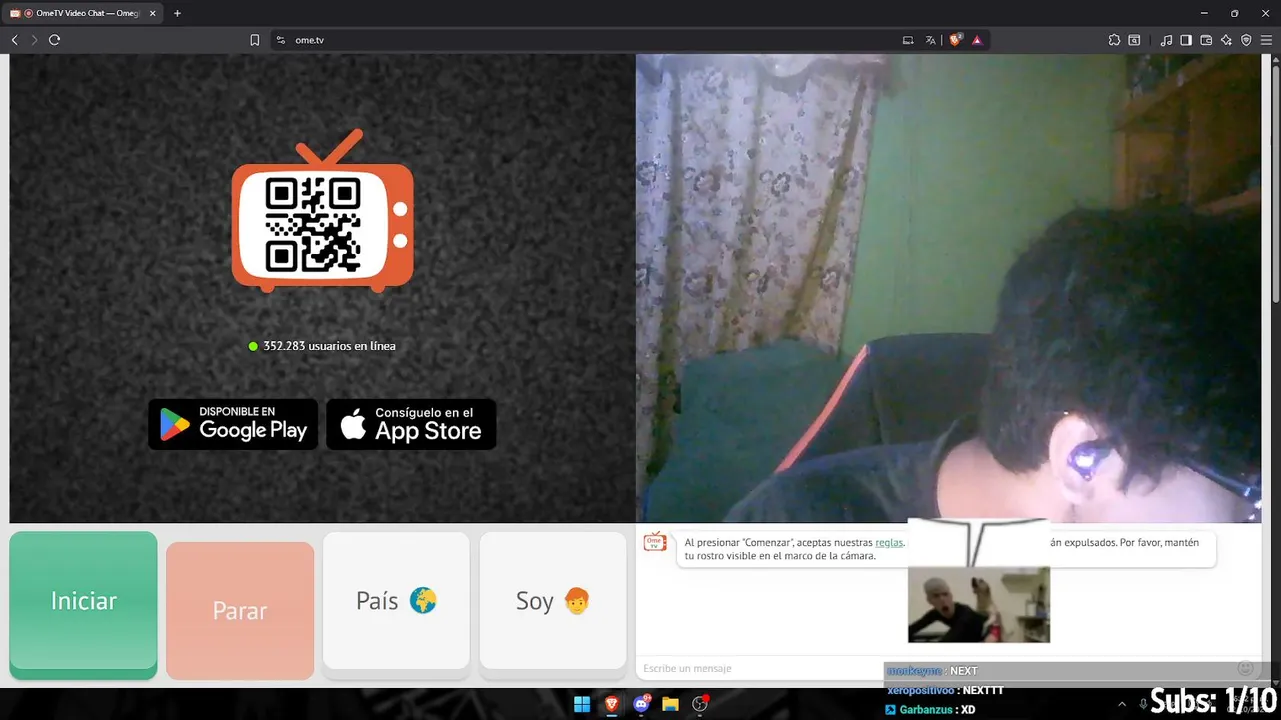Open the Soy gender selector
The width and height of the screenshot is (1281, 720).
553,600
